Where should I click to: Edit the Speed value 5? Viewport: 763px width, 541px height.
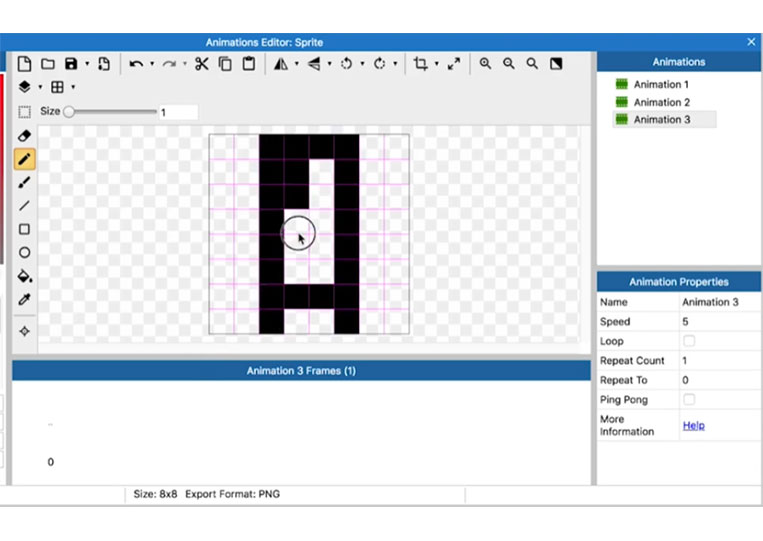click(719, 322)
